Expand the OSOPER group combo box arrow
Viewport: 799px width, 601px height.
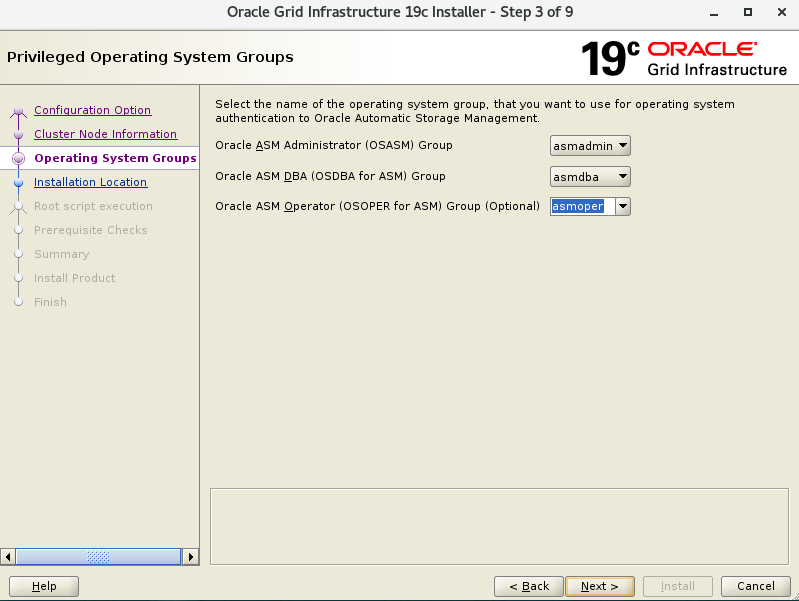pyautogui.click(x=623, y=206)
